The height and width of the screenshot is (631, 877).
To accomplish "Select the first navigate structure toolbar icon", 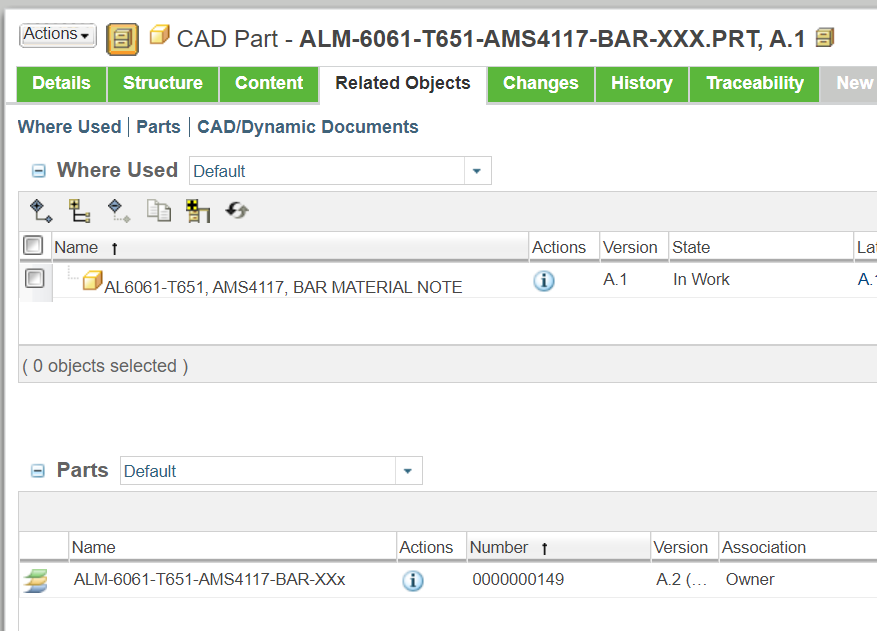I will click(x=40, y=211).
